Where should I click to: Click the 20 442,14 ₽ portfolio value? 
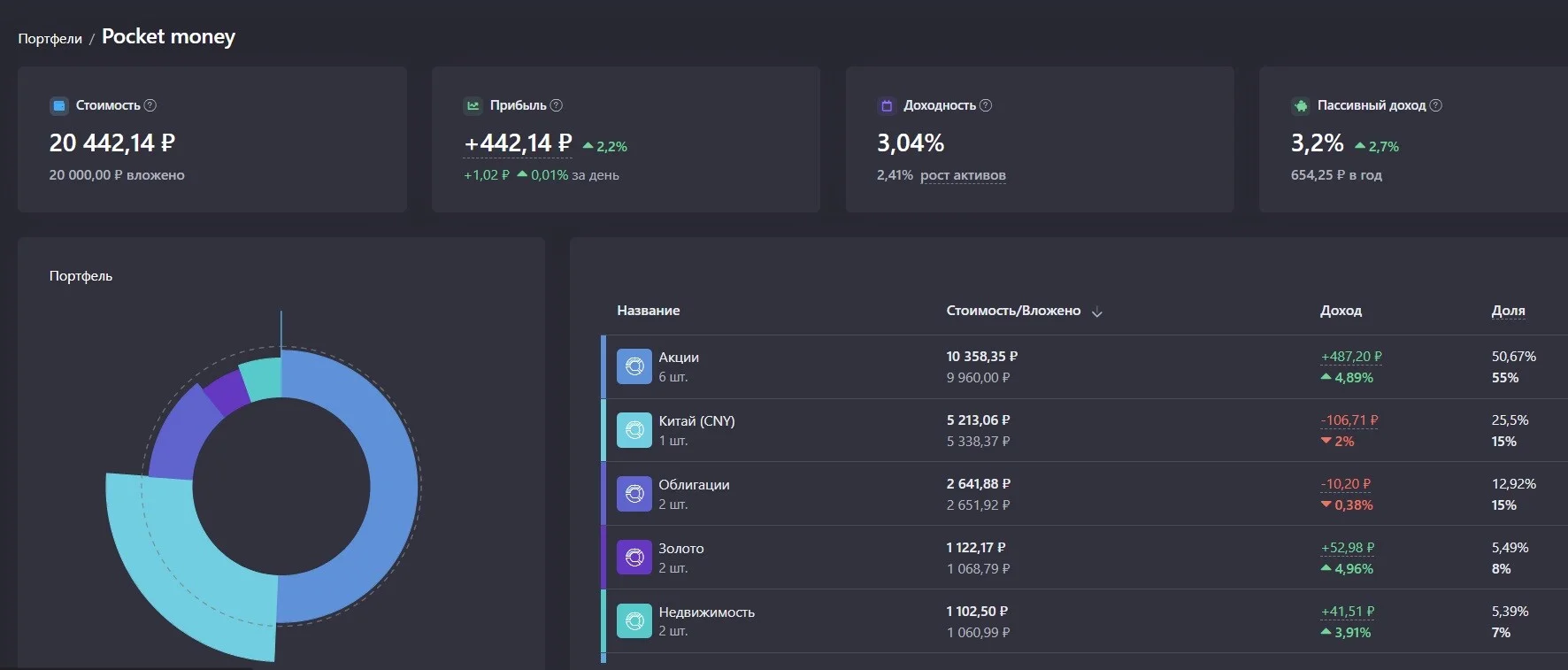(112, 142)
